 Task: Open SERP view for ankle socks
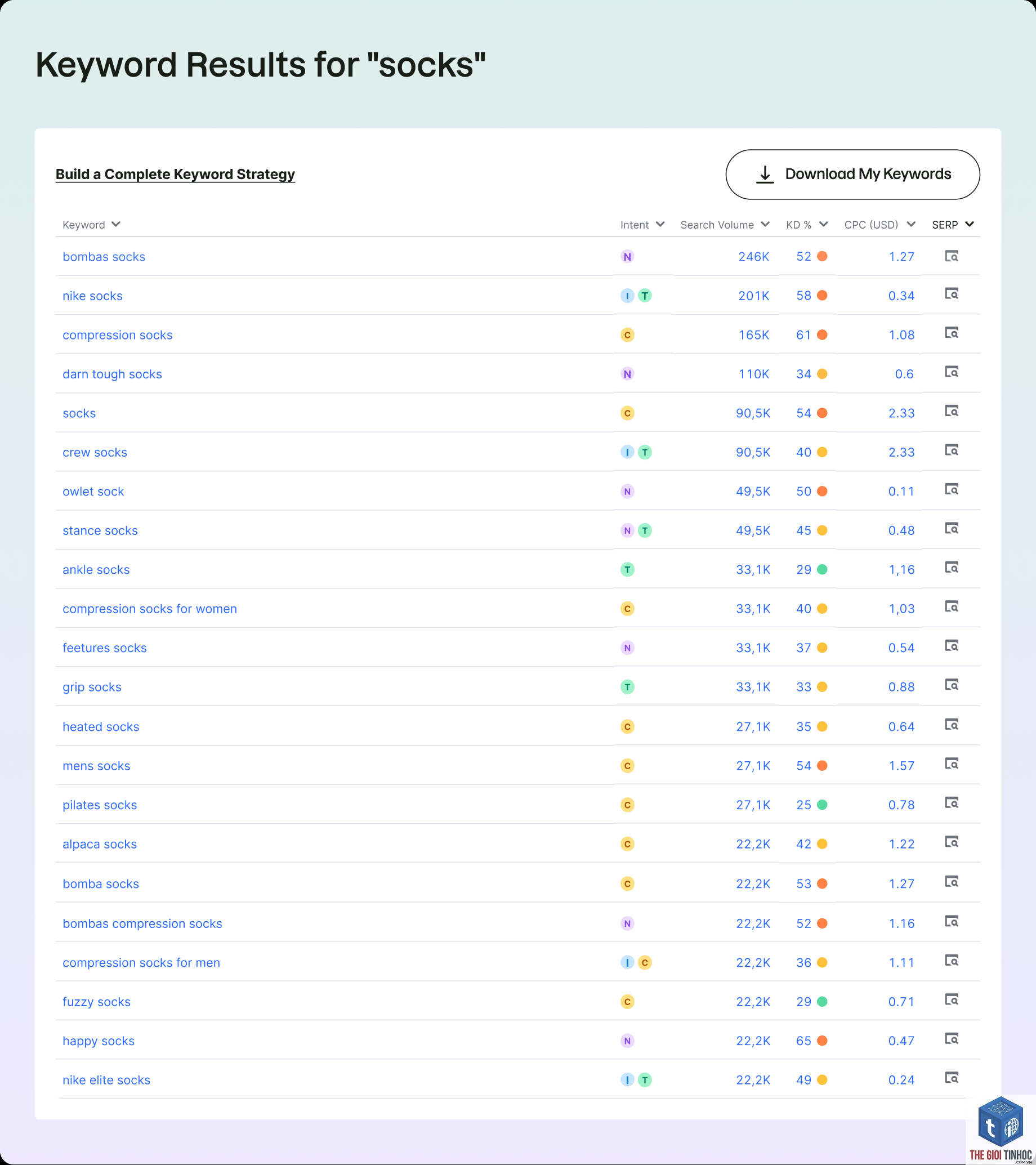(951, 567)
